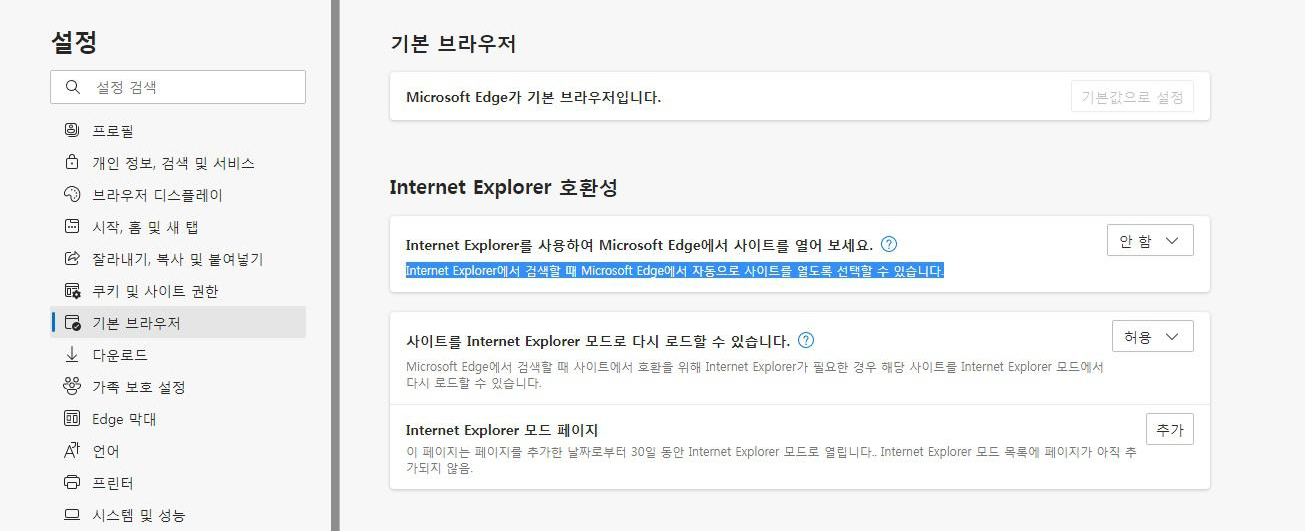The image size is (1305, 531).
Task: Open the 안 함 dropdown
Action: (1150, 240)
